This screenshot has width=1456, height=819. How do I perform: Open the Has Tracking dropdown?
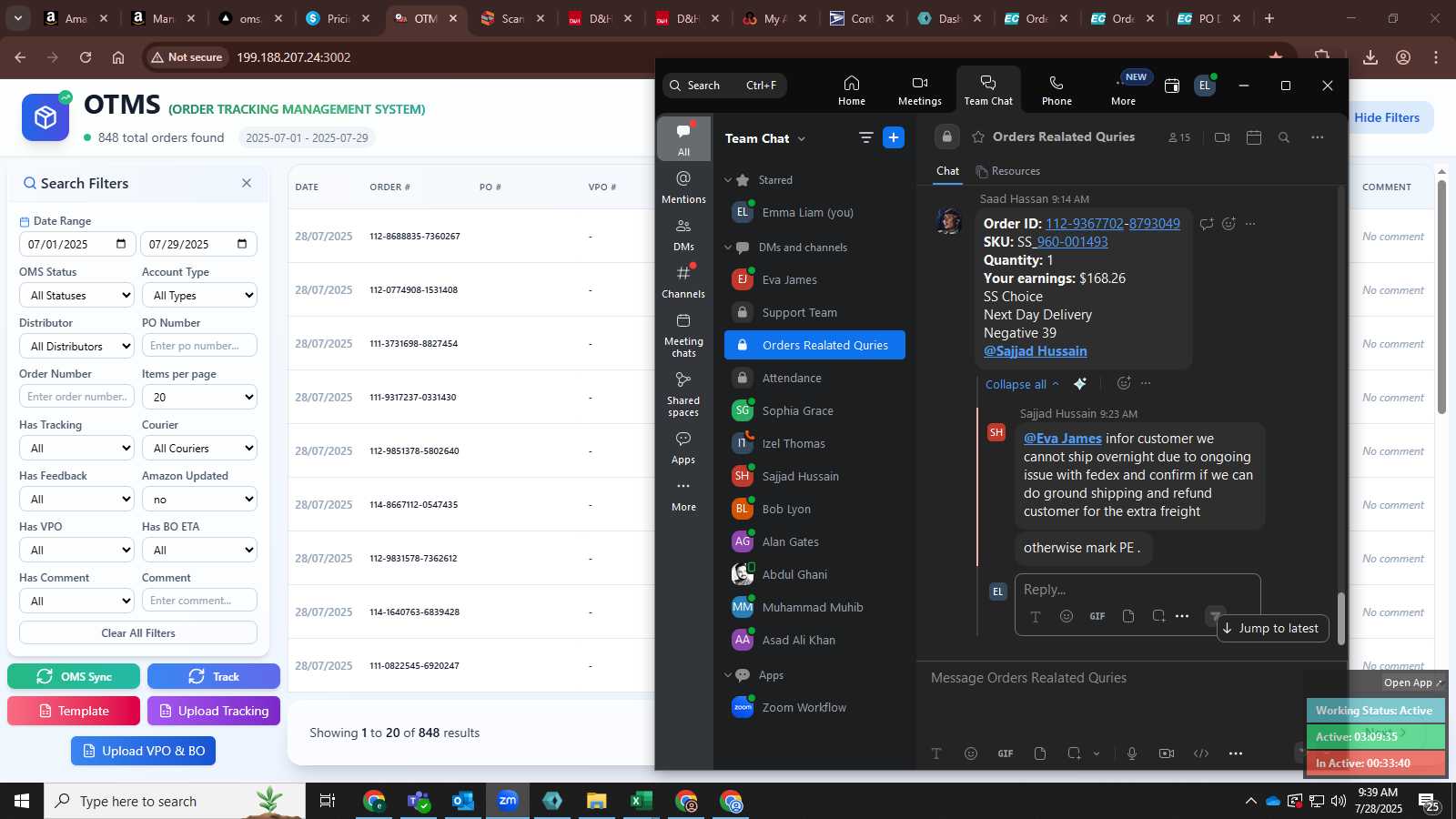click(76, 448)
